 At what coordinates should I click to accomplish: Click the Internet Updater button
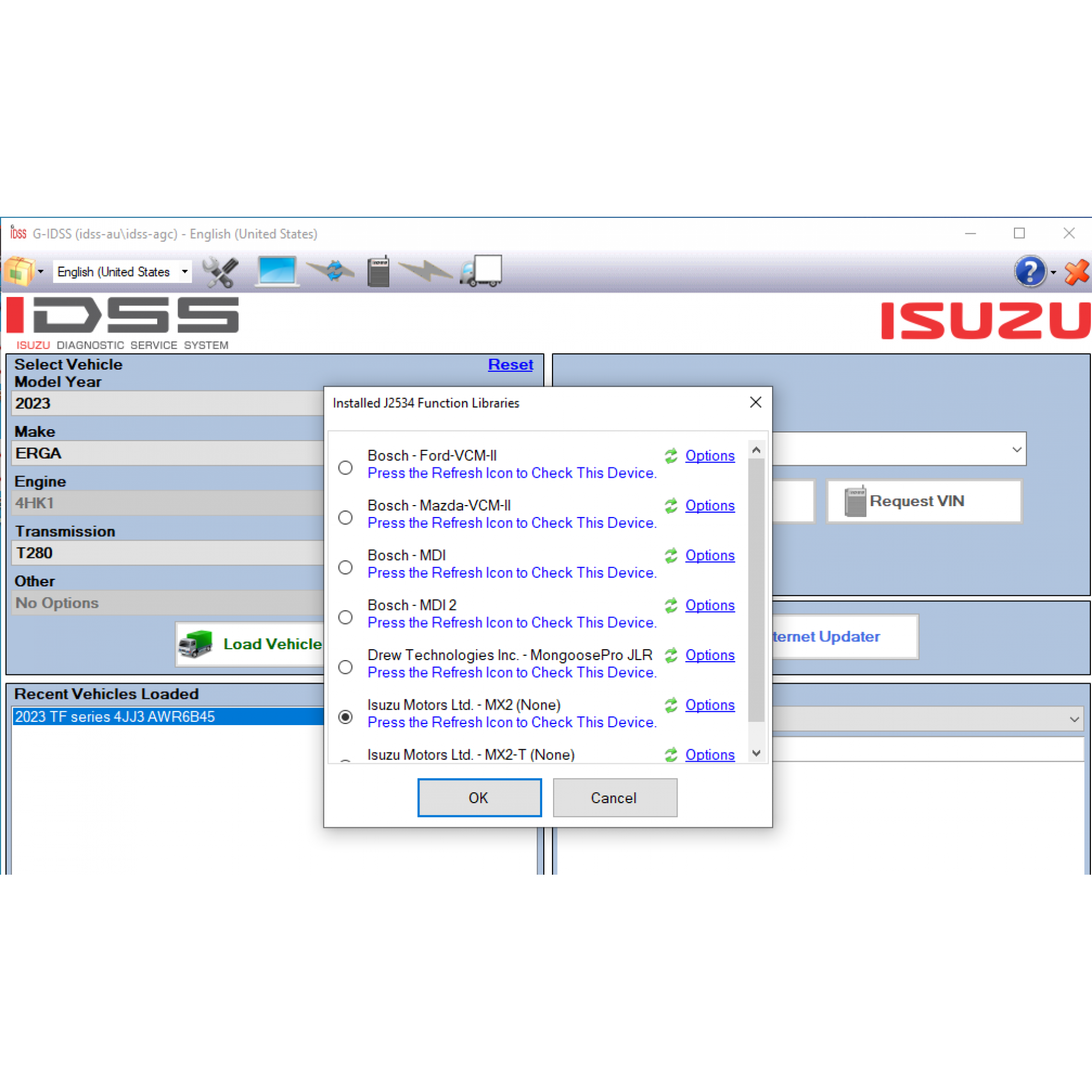pos(845,637)
